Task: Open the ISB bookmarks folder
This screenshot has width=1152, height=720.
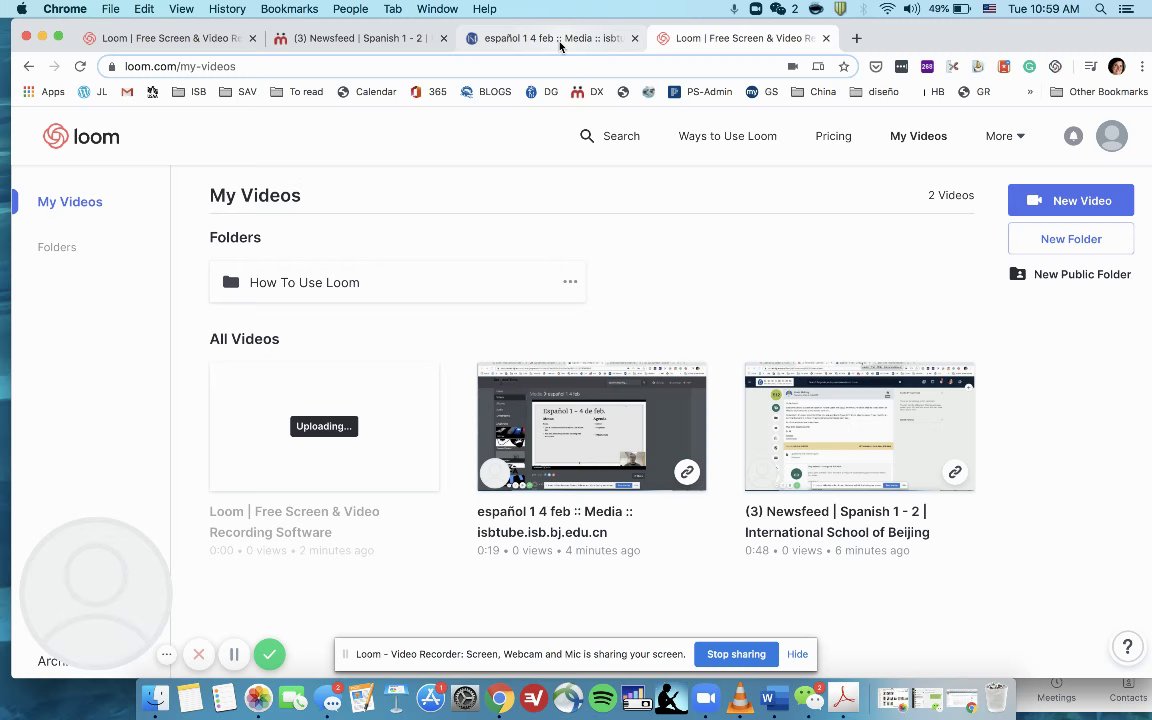Action: pyautogui.click(x=189, y=92)
